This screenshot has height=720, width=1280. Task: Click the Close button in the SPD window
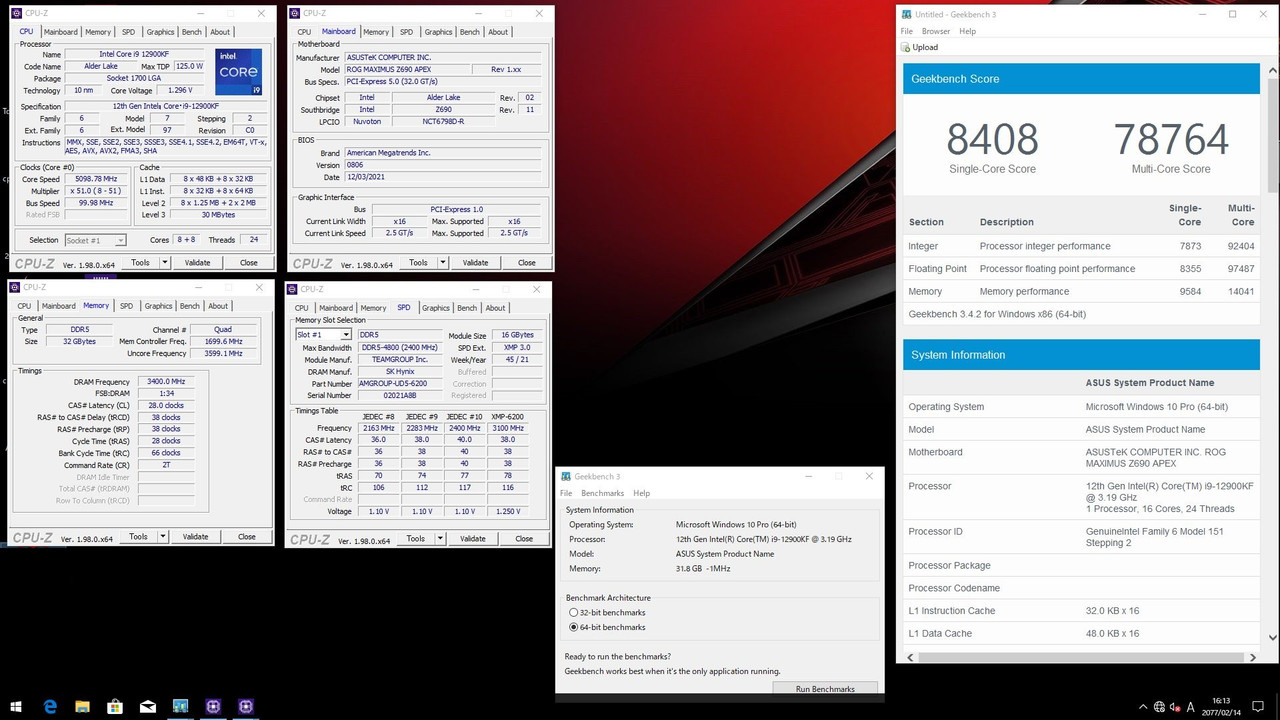pos(524,539)
